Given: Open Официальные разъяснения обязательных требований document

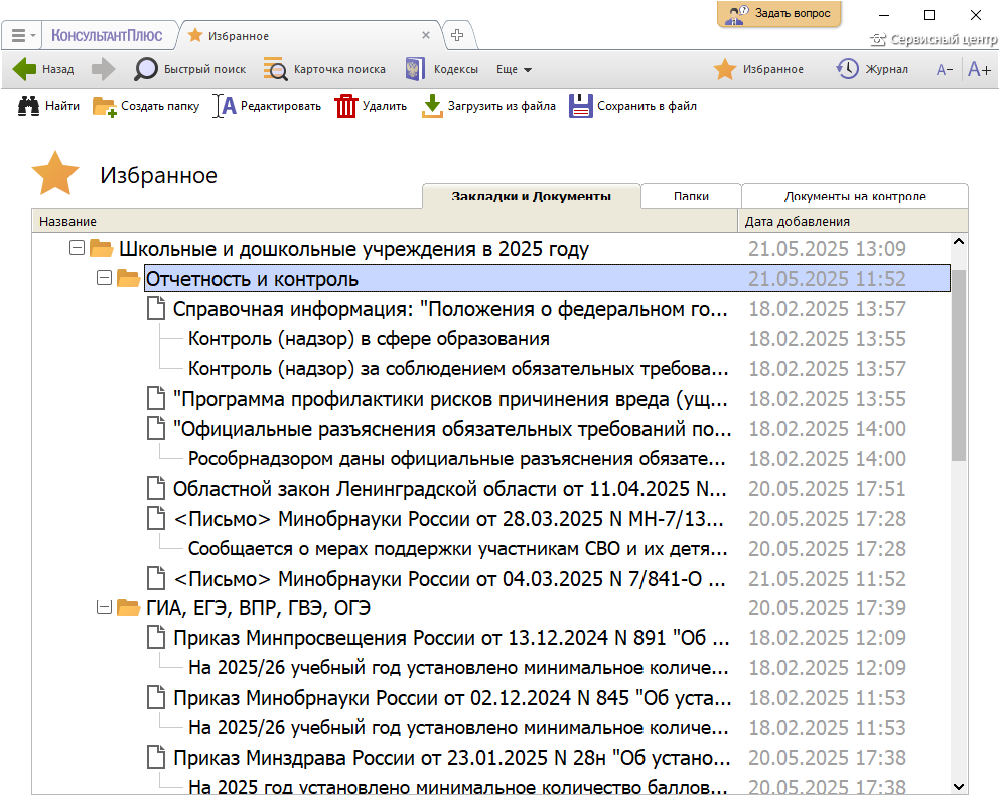Looking at the screenshot, I should 452,429.
